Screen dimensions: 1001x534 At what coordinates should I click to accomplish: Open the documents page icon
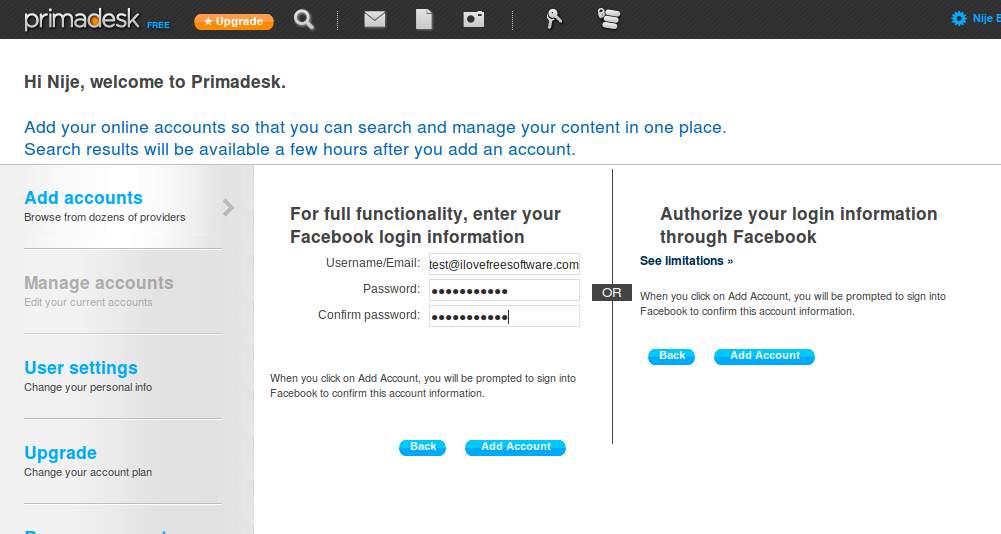(424, 19)
